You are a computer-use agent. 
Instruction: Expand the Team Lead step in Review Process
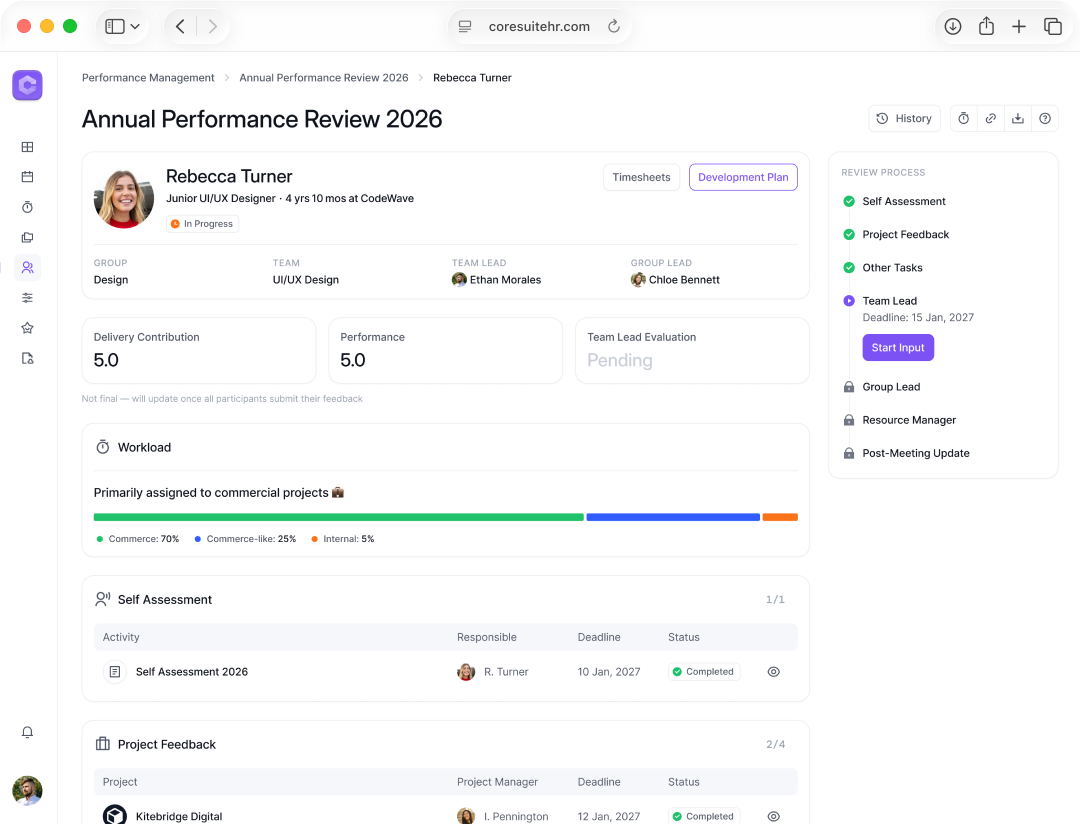point(889,301)
